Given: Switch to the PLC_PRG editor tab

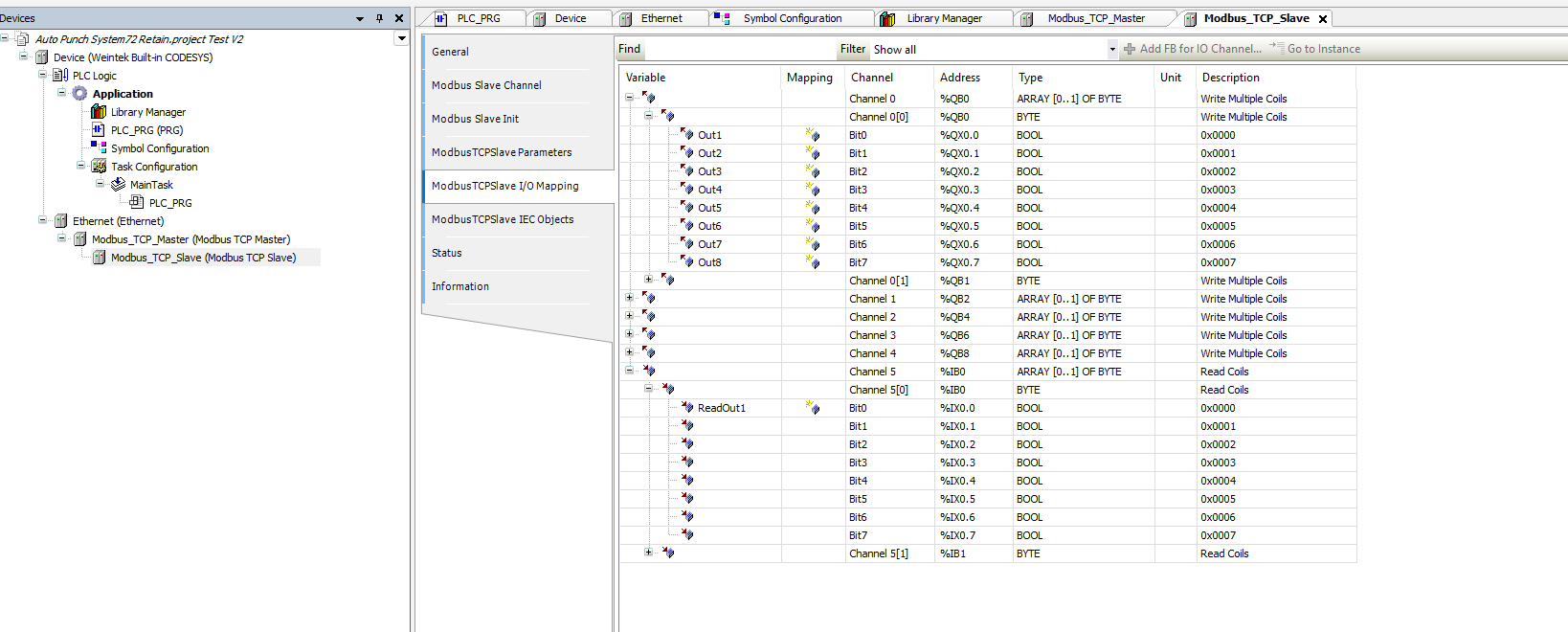Looking at the screenshot, I should tap(477, 18).
